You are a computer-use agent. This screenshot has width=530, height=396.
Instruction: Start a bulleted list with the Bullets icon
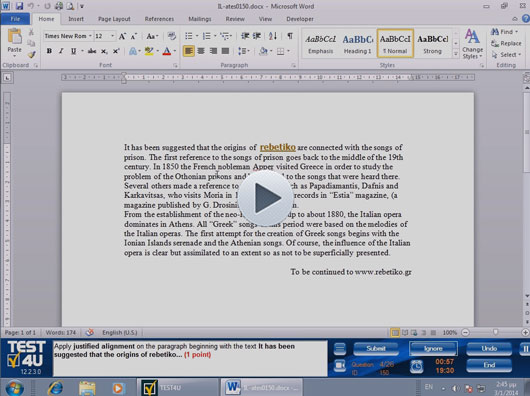click(x=189, y=36)
